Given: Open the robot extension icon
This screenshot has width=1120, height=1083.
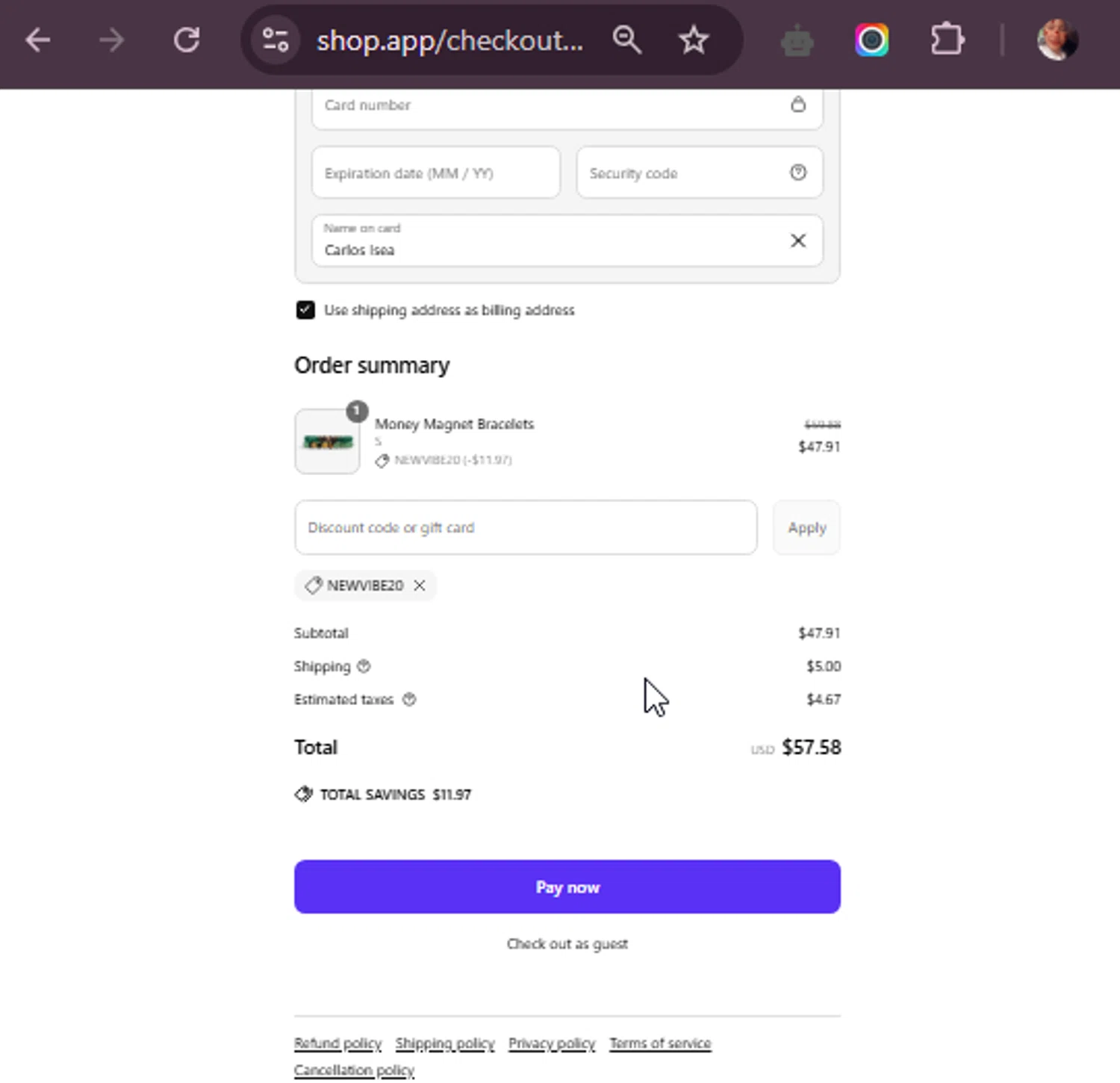Looking at the screenshot, I should pos(797,41).
